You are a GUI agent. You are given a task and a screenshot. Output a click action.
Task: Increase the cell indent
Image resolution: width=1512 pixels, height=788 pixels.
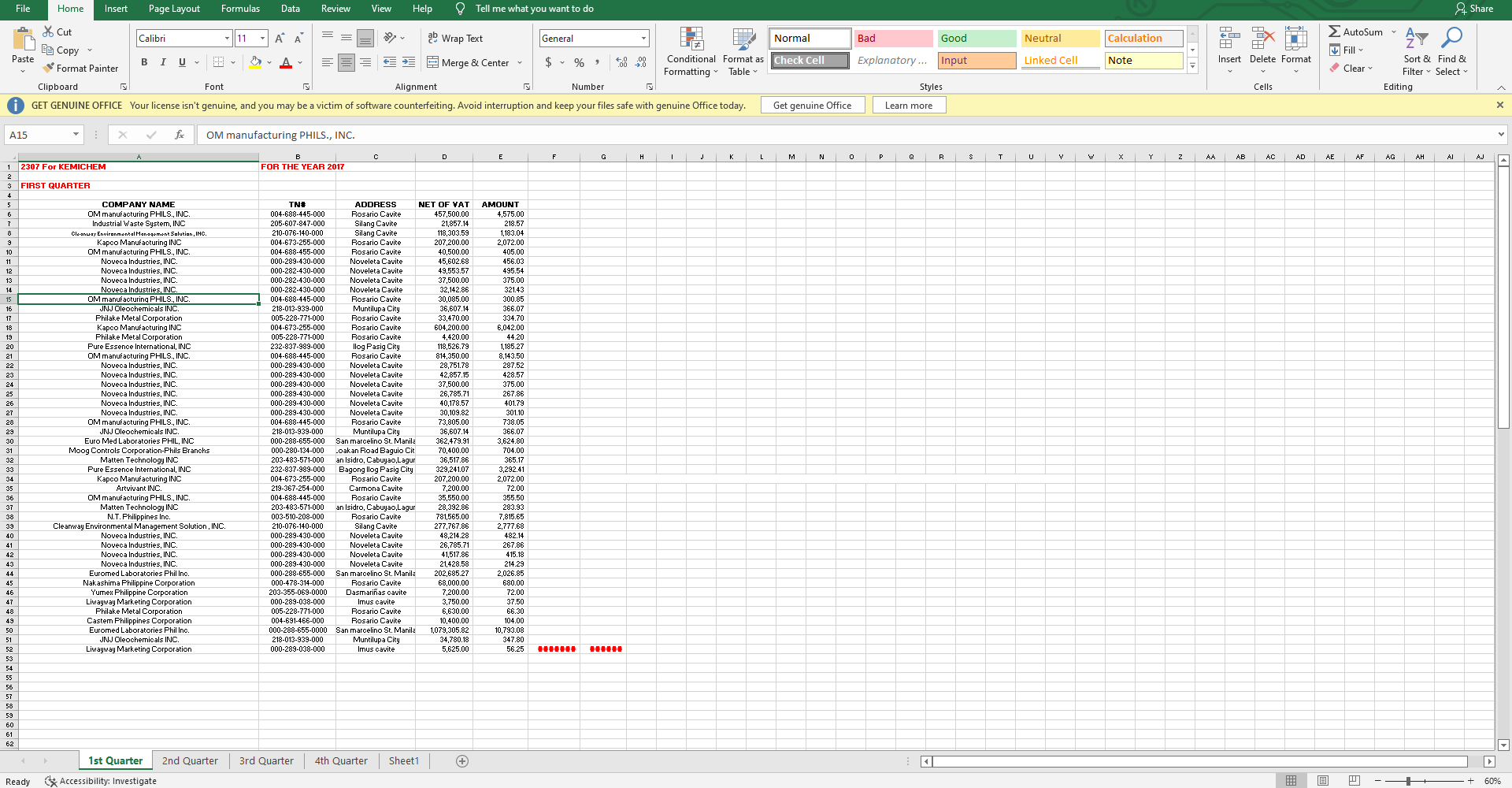click(409, 62)
